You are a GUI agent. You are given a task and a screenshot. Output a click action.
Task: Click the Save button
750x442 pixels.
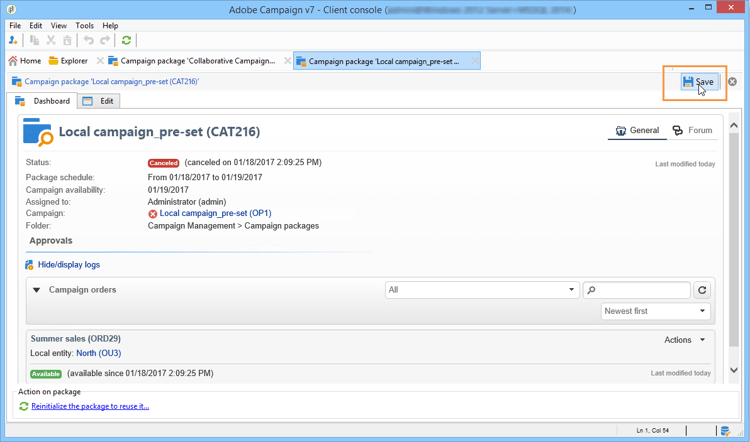point(699,82)
